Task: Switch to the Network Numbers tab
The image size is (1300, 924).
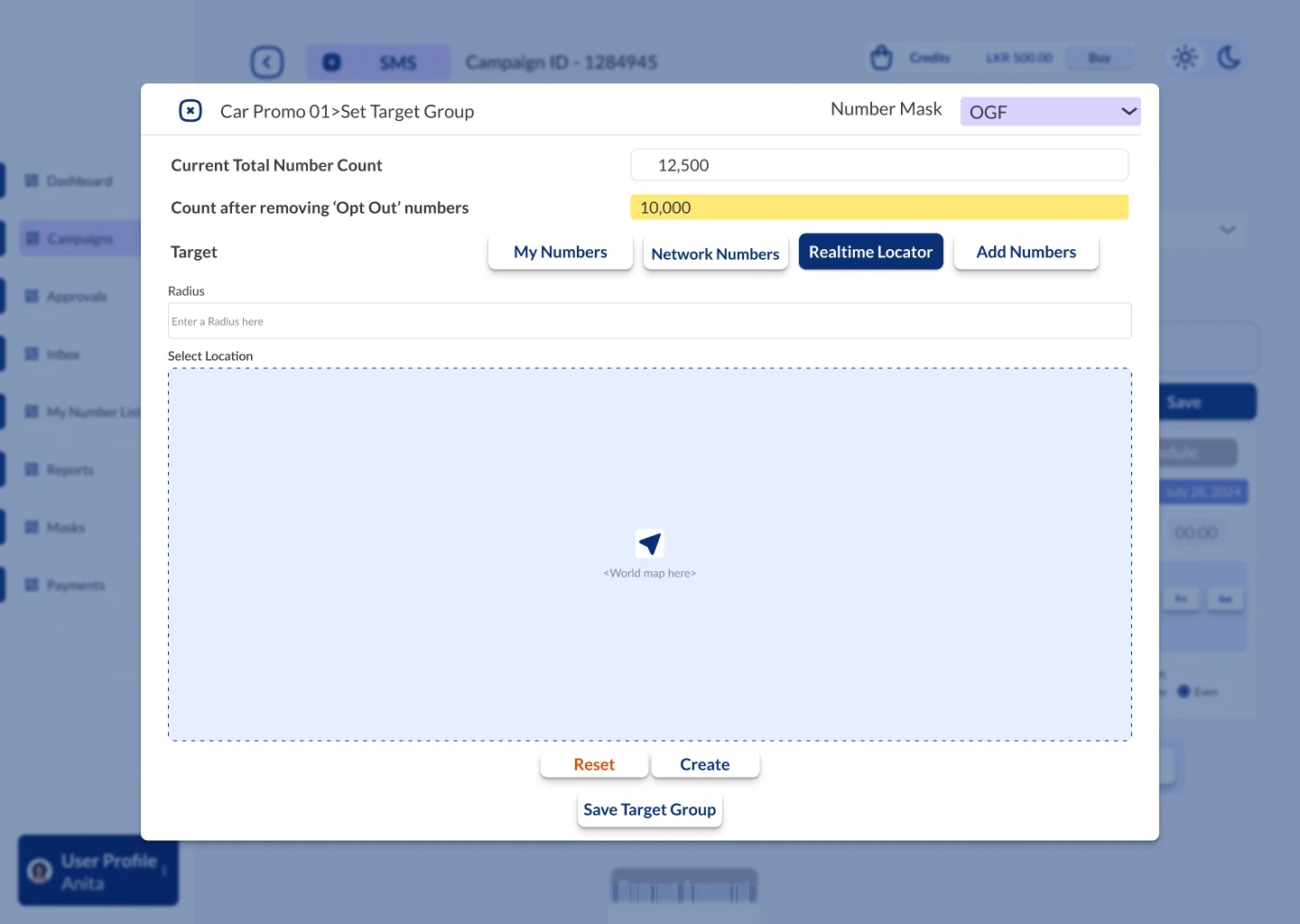Action: 715,254
